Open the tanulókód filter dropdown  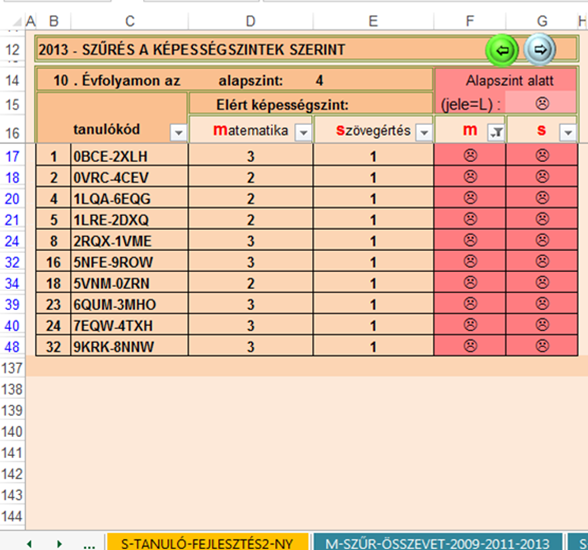(178, 132)
